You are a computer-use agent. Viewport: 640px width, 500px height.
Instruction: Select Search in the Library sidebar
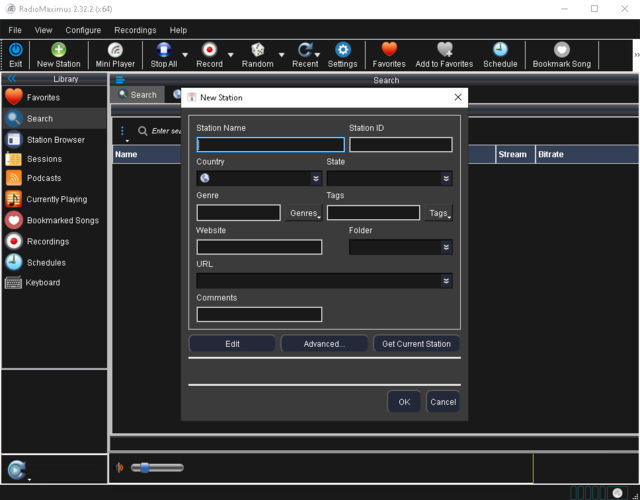coord(54,118)
